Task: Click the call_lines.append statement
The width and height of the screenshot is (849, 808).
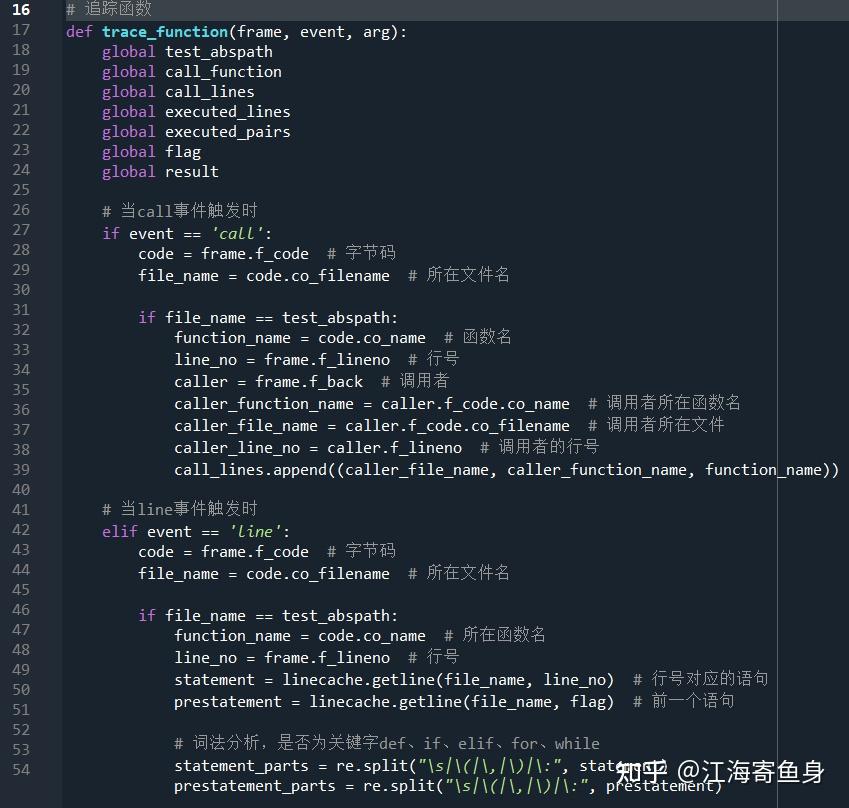Action: coord(506,470)
